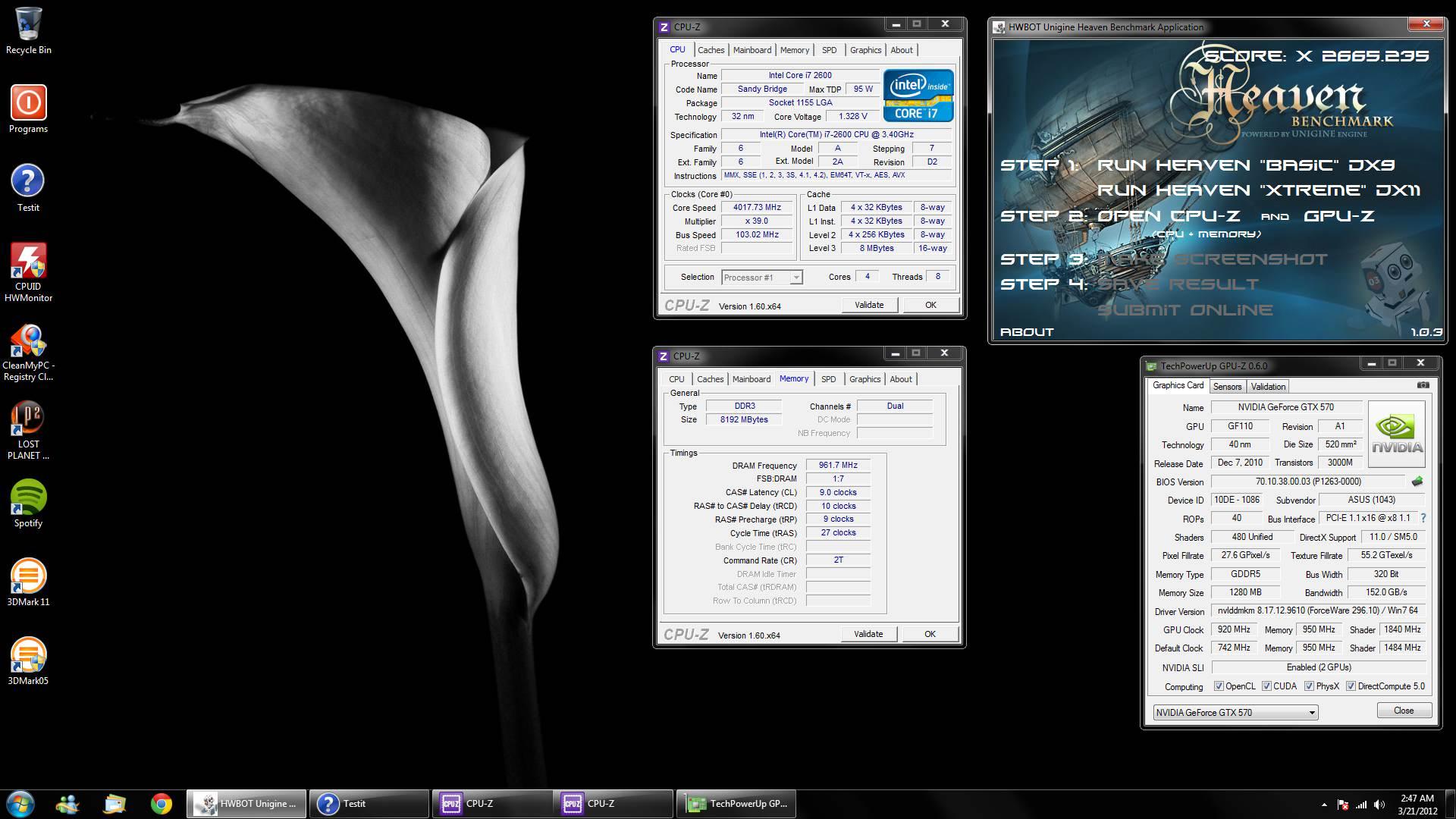This screenshot has width=1456, height=819.
Task: Open the Programs desktop icon
Action: pyautogui.click(x=28, y=108)
